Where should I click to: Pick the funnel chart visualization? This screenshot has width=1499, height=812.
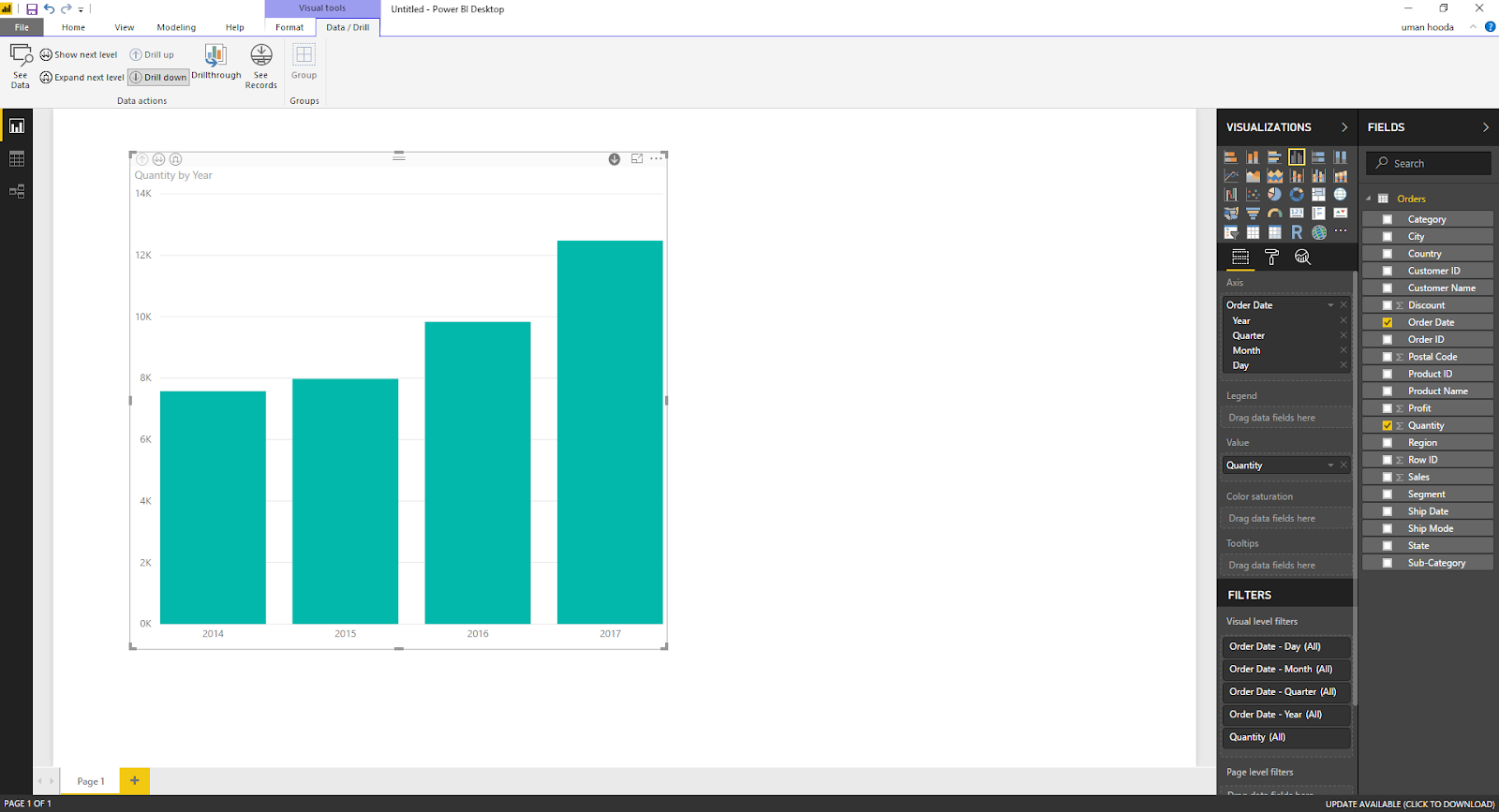click(1253, 214)
